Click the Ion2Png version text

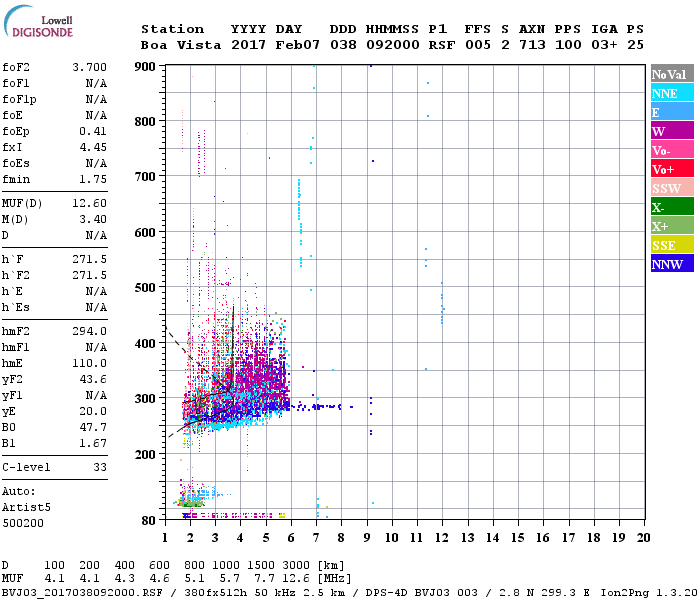point(649,593)
